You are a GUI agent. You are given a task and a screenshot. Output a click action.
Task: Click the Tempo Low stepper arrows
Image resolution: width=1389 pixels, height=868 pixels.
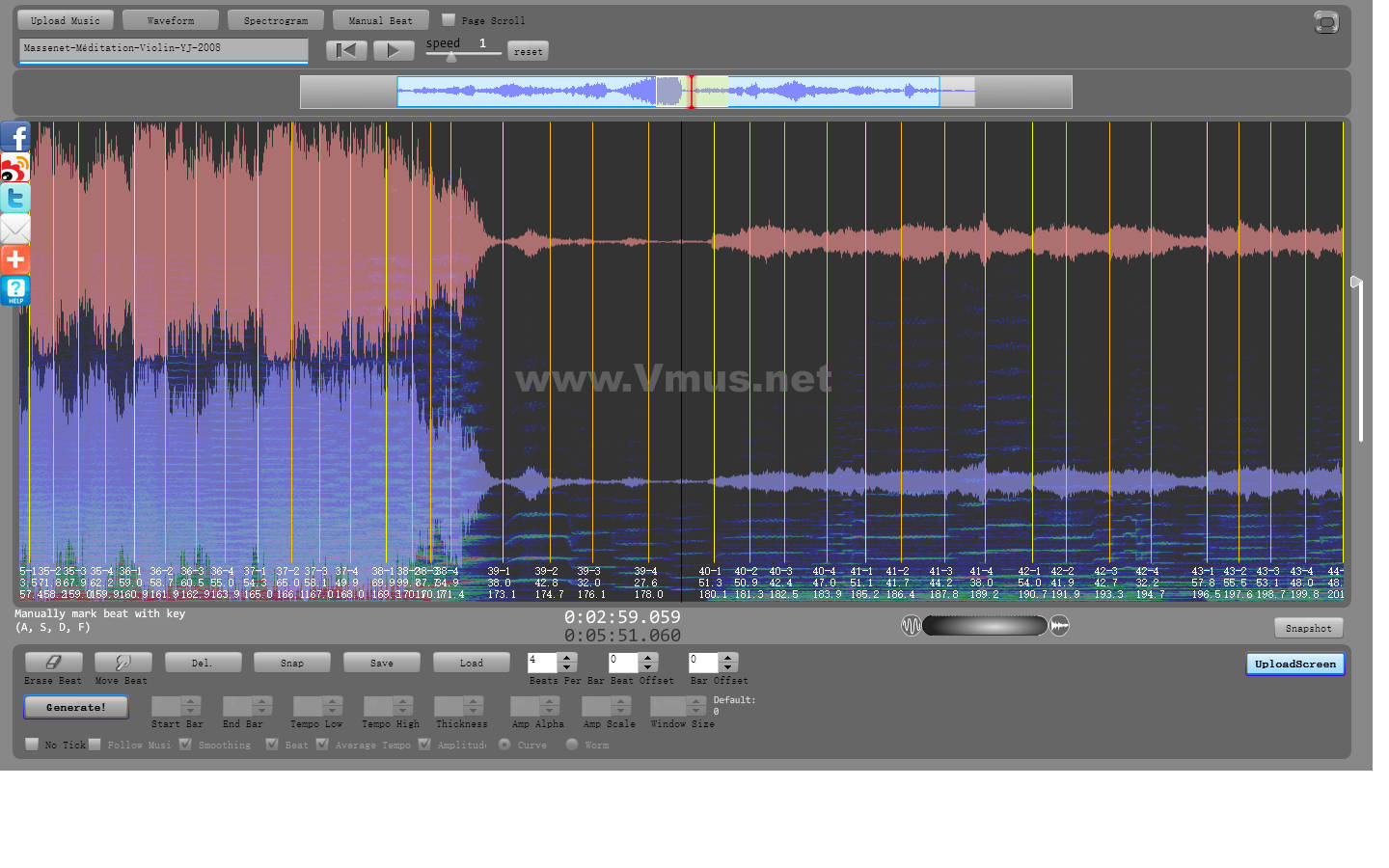click(x=333, y=706)
